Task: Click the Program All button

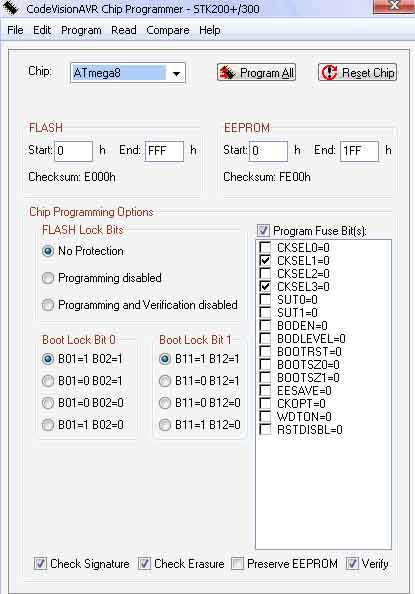Action: point(257,72)
